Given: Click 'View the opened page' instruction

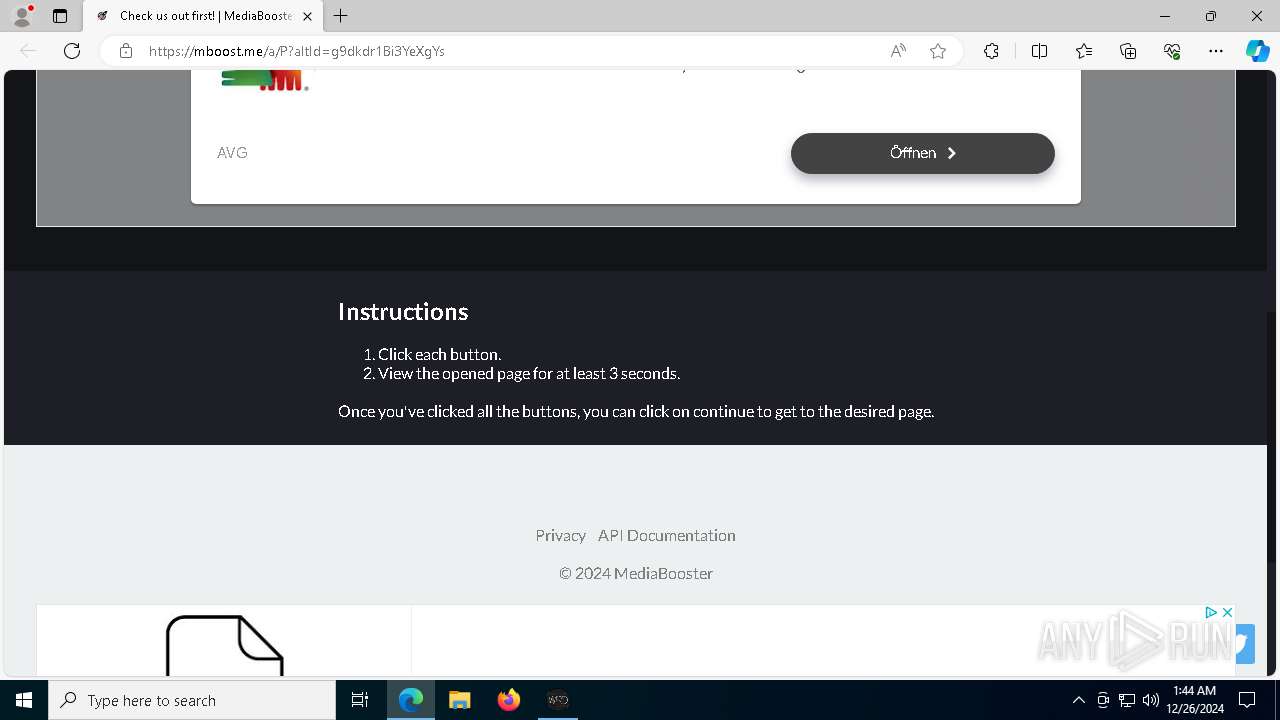Looking at the screenshot, I should 529,373.
